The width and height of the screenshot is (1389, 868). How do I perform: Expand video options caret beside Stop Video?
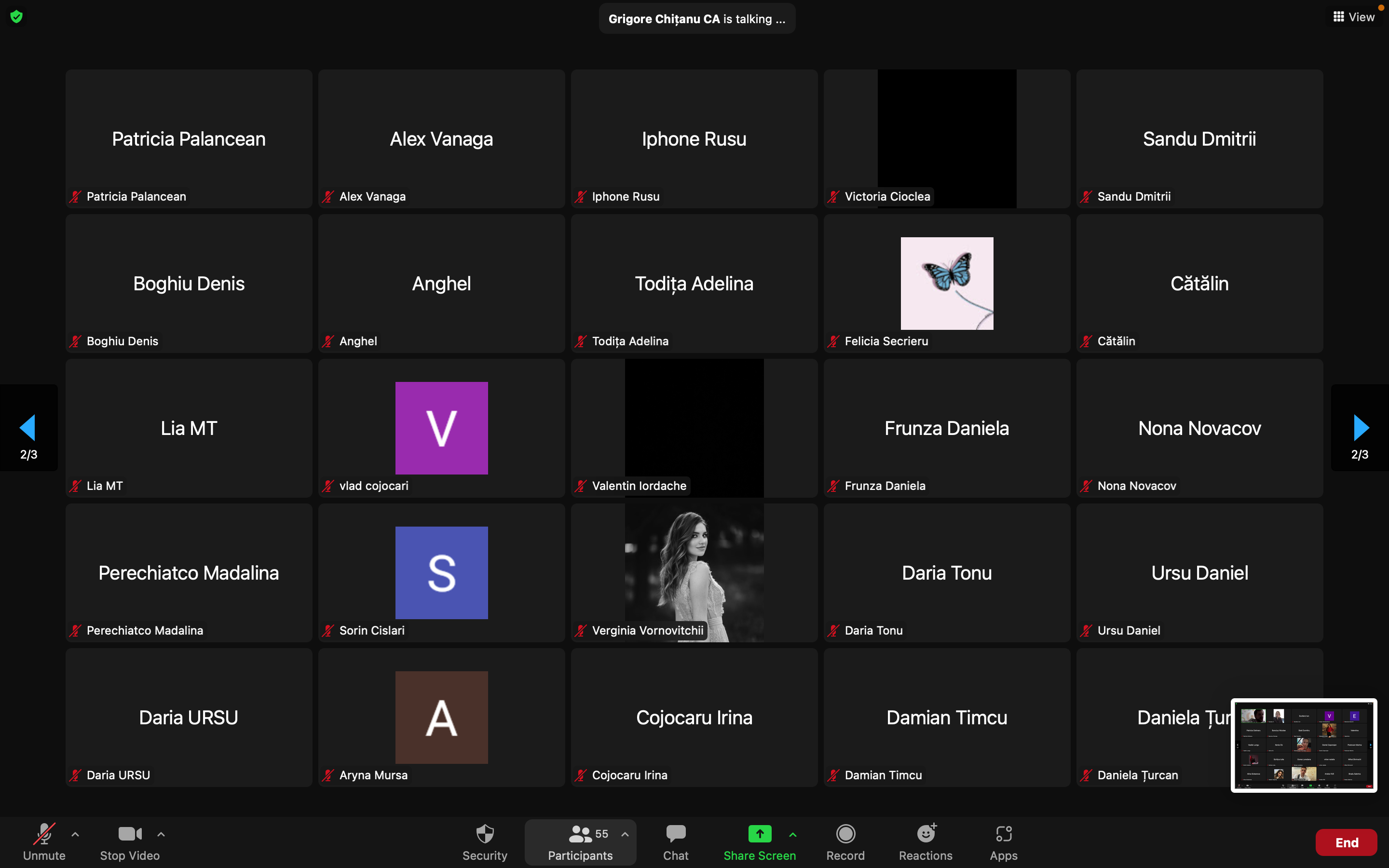[161, 834]
